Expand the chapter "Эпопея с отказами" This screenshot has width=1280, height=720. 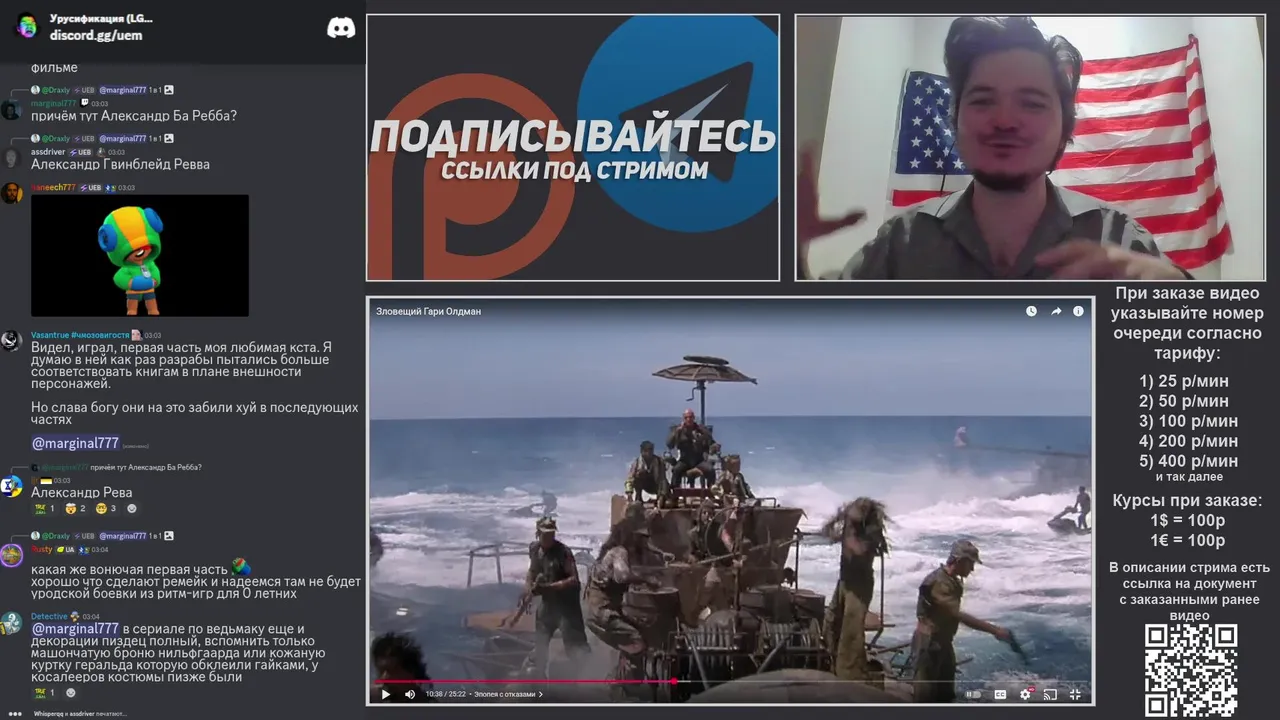(508, 694)
